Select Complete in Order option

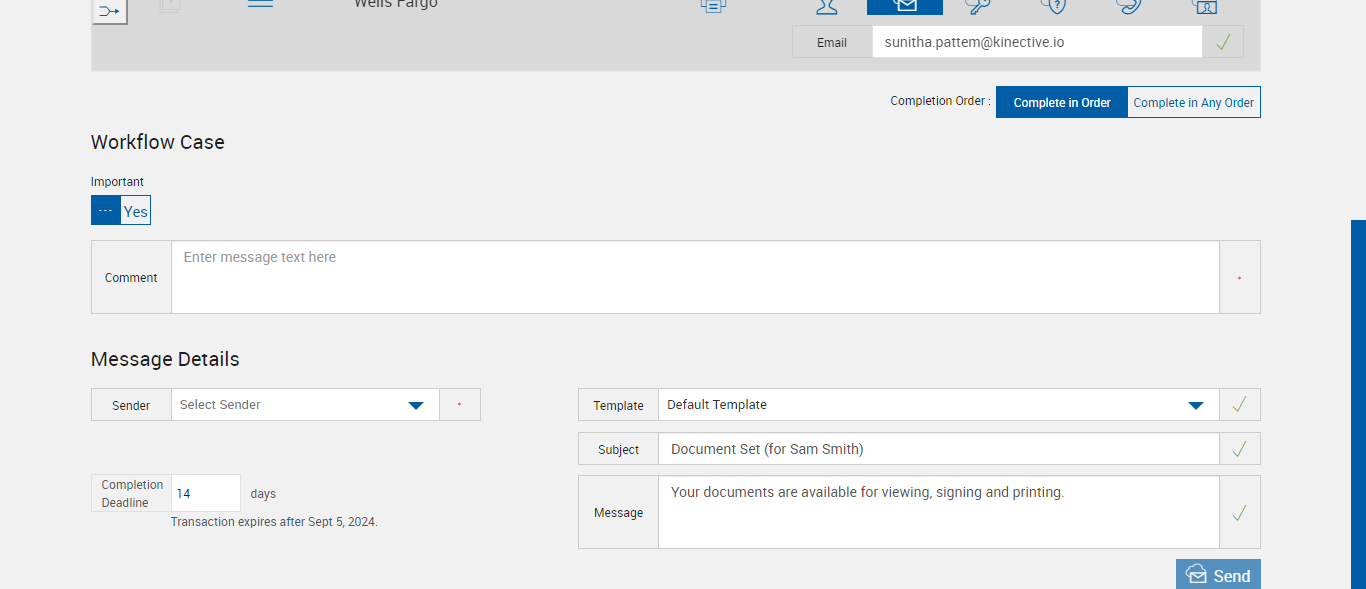point(1061,103)
